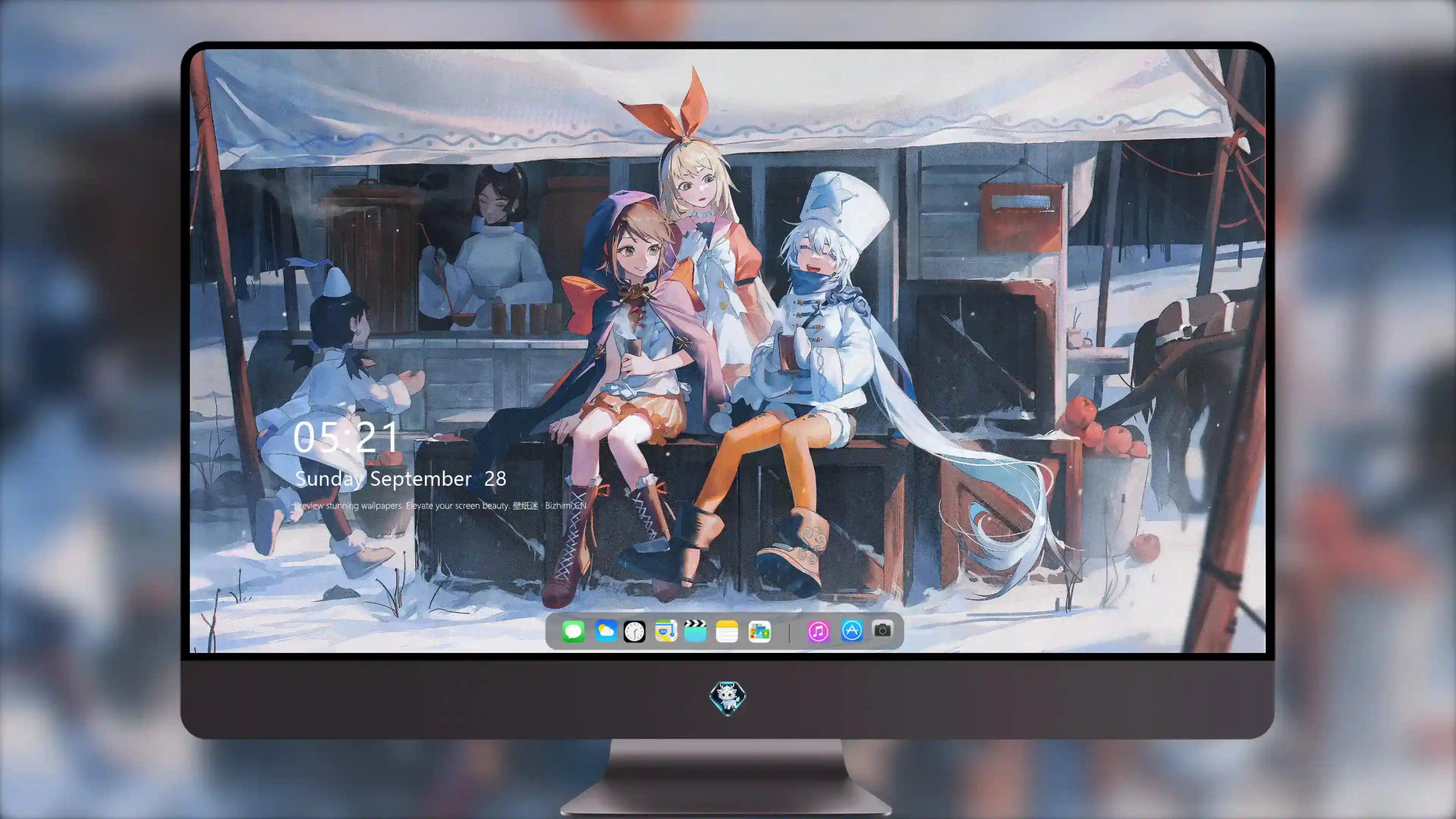Click the 'Preview stunning wallpapers' caption
Image resolution: width=1456 pixels, height=819 pixels.
(x=440, y=505)
